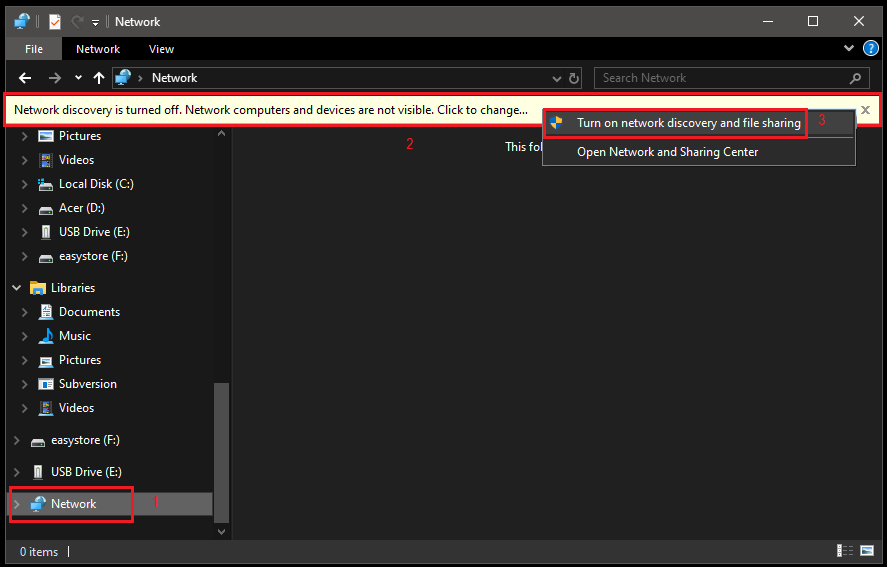This screenshot has height=567, width=887.
Task: Click the Refresh icon in address bar
Action: tap(574, 78)
